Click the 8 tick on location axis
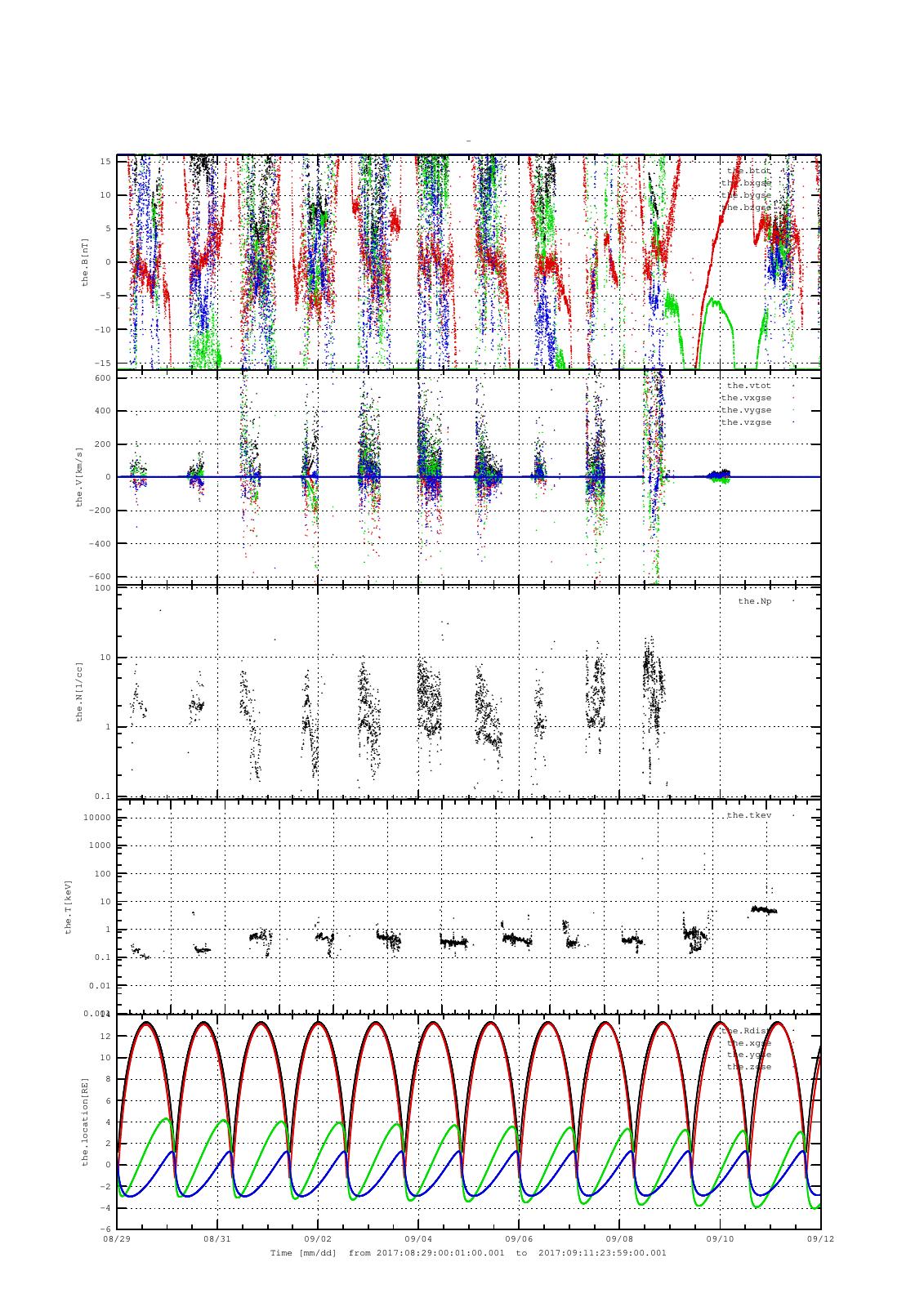Viewport: 924px width, 1307px height. tap(109, 1079)
